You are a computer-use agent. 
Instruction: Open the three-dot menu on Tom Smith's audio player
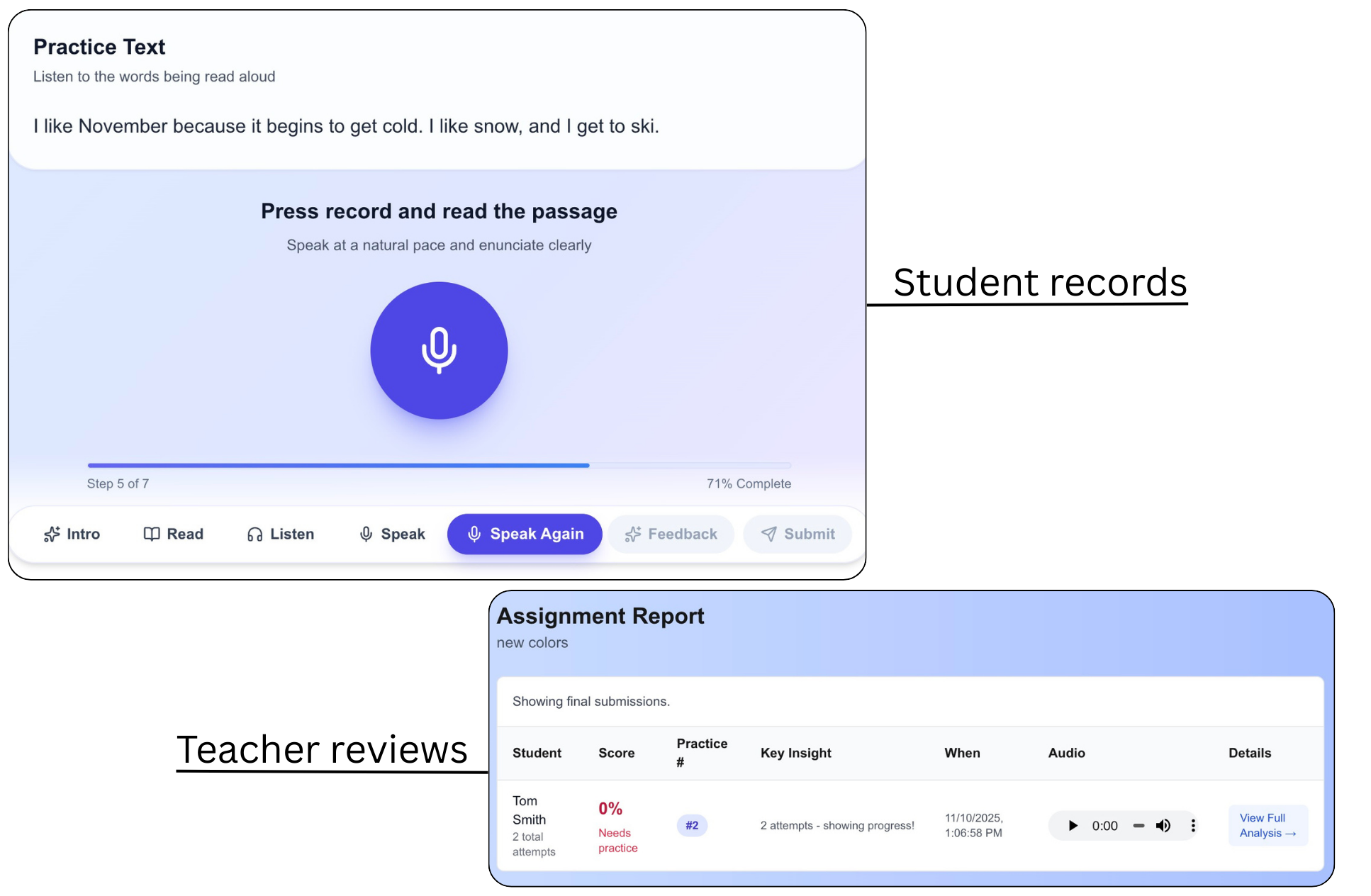pos(1194,825)
